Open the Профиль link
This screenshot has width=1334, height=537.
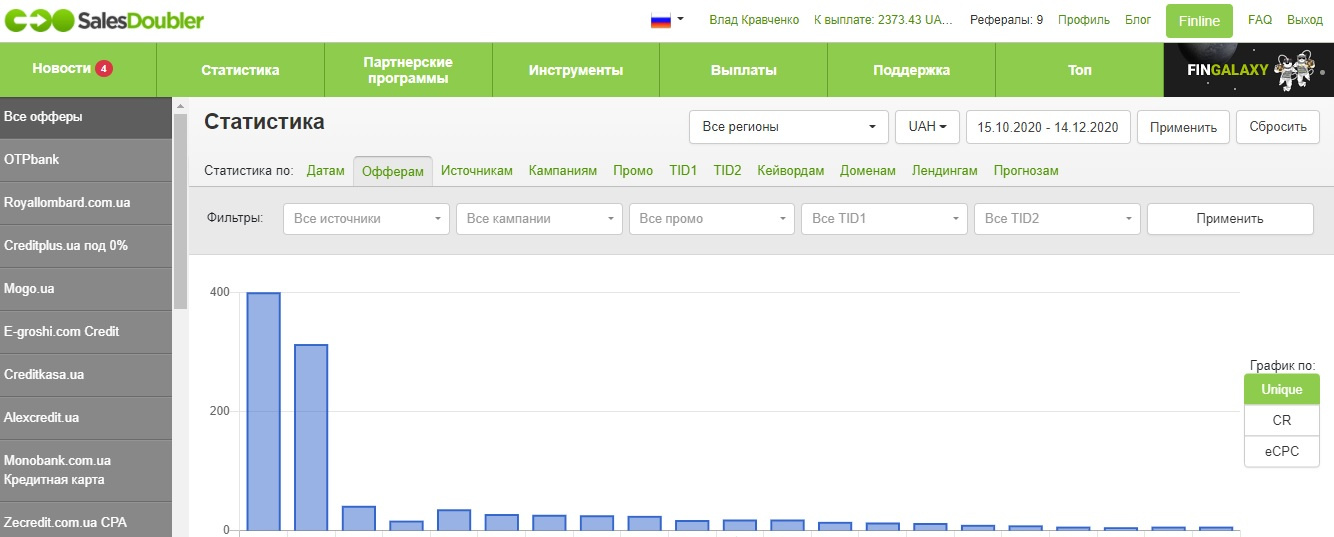(x=1083, y=20)
